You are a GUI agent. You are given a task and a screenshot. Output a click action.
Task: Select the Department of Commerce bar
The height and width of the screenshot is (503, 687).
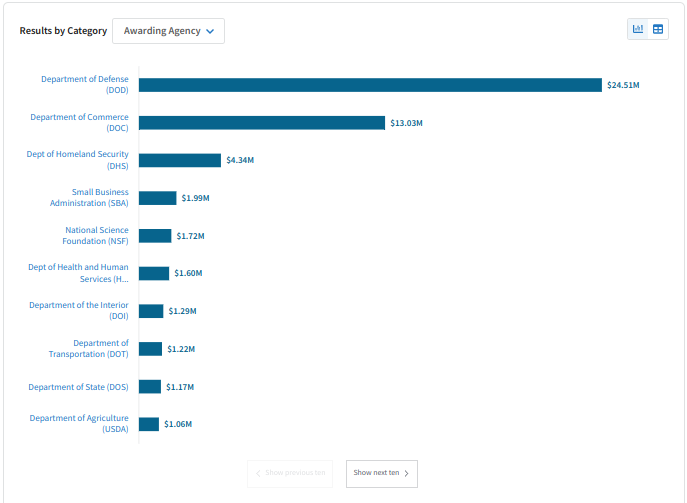[x=262, y=123]
